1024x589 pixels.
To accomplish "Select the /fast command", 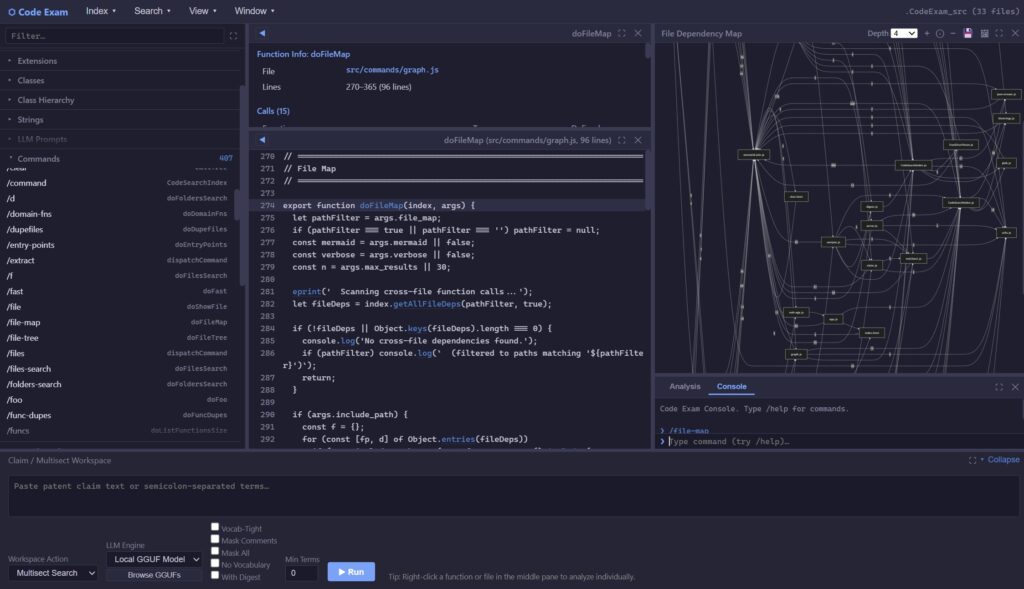I will tap(118, 291).
